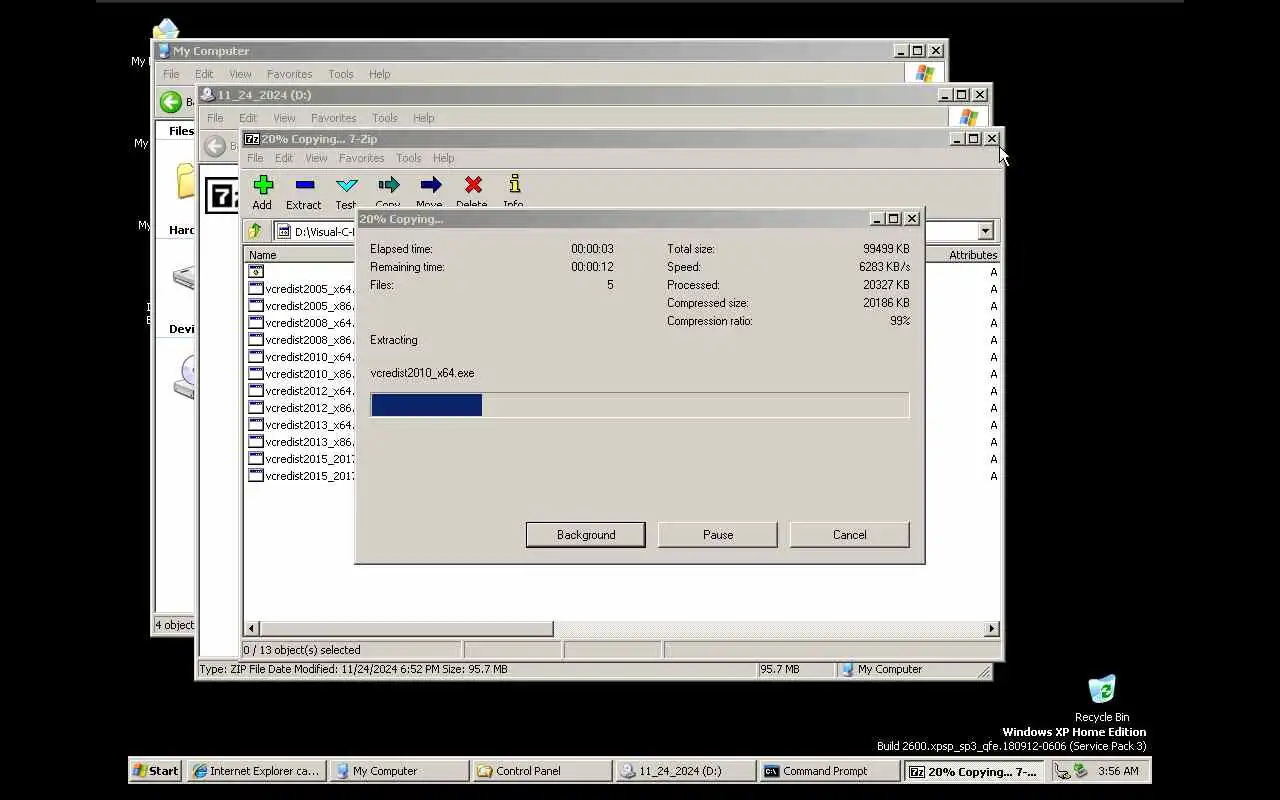Click the Info toolbar icon in 7-Zip
The image size is (1280, 800).
click(x=514, y=185)
